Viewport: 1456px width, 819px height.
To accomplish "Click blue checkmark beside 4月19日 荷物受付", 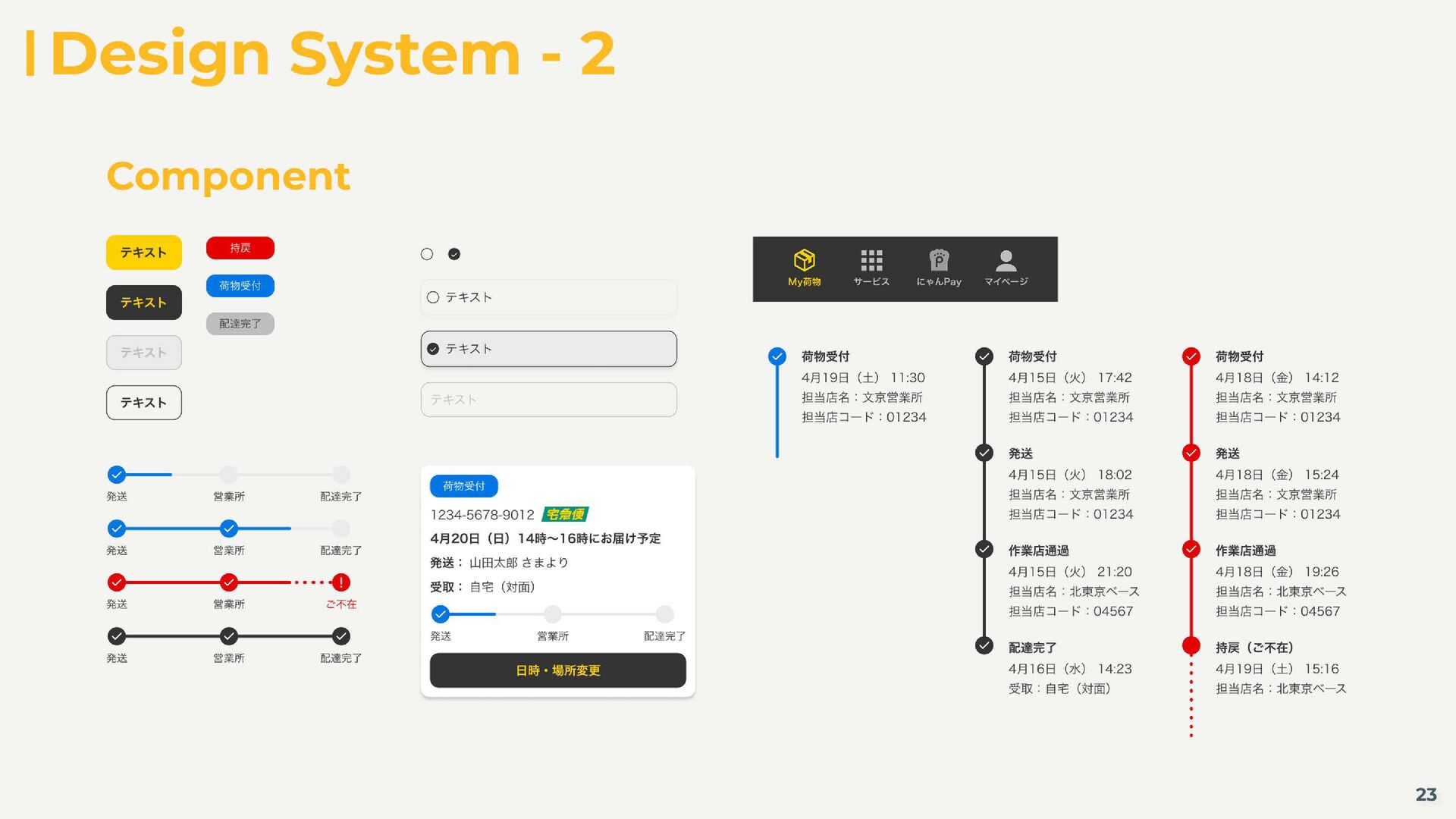I will click(777, 356).
